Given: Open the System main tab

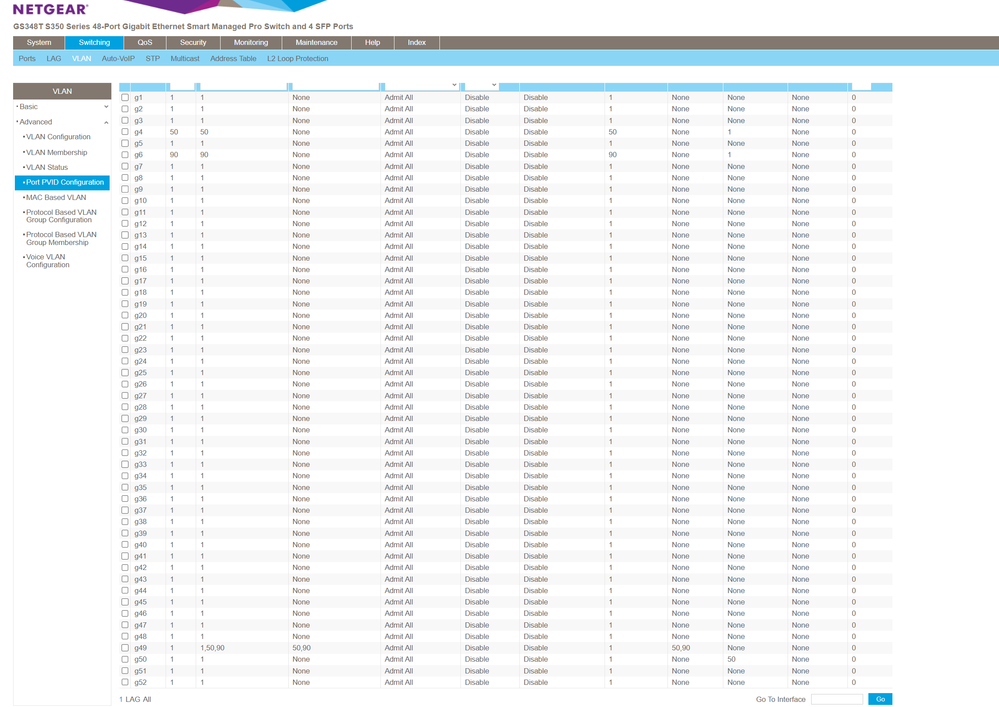Looking at the screenshot, I should point(39,43).
